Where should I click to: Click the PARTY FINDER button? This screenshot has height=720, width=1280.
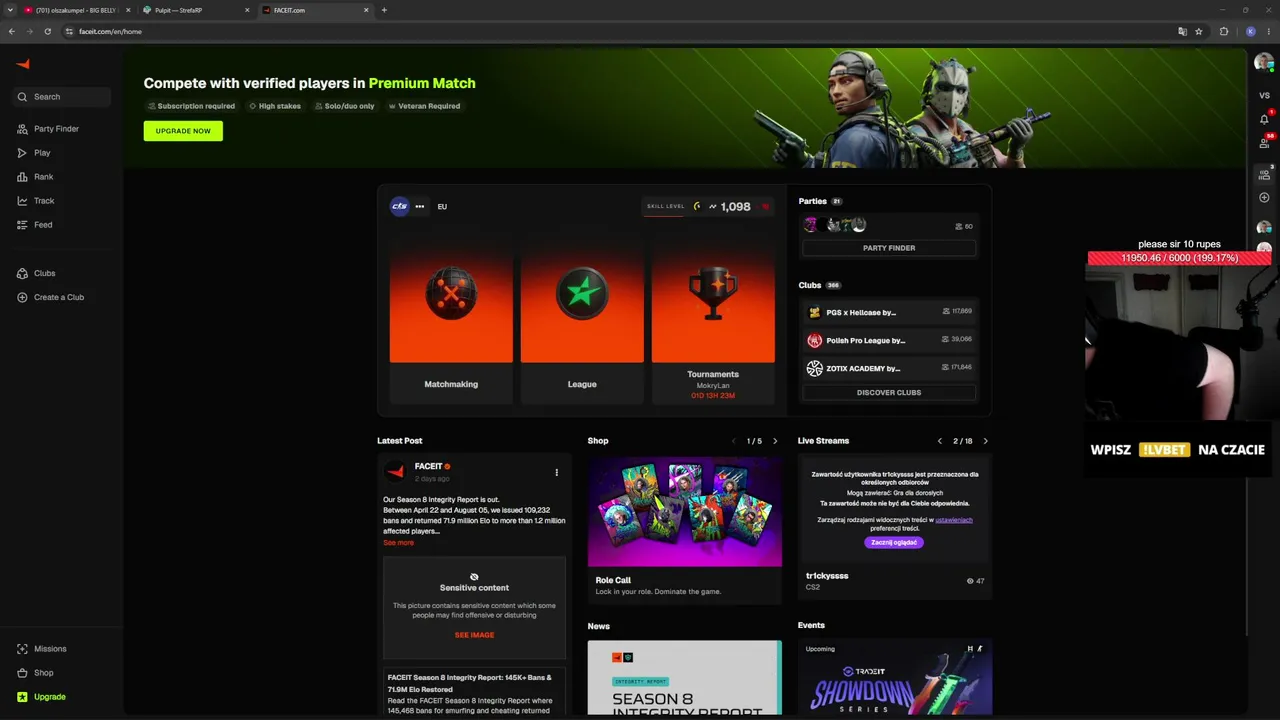point(889,248)
